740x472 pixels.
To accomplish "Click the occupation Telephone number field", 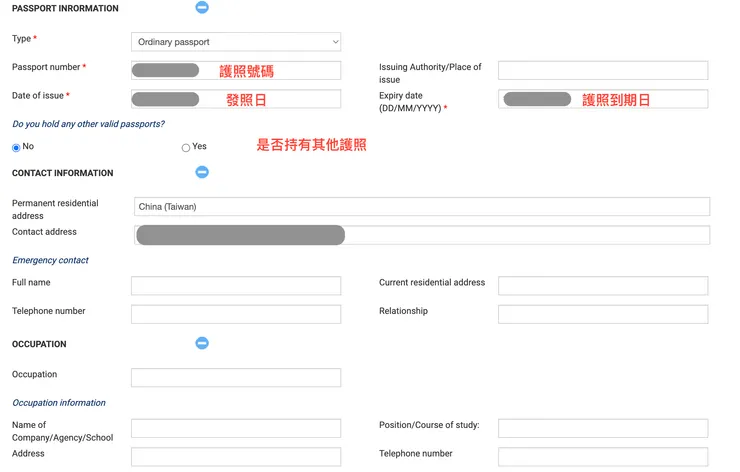I will pyautogui.click(x=603, y=457).
